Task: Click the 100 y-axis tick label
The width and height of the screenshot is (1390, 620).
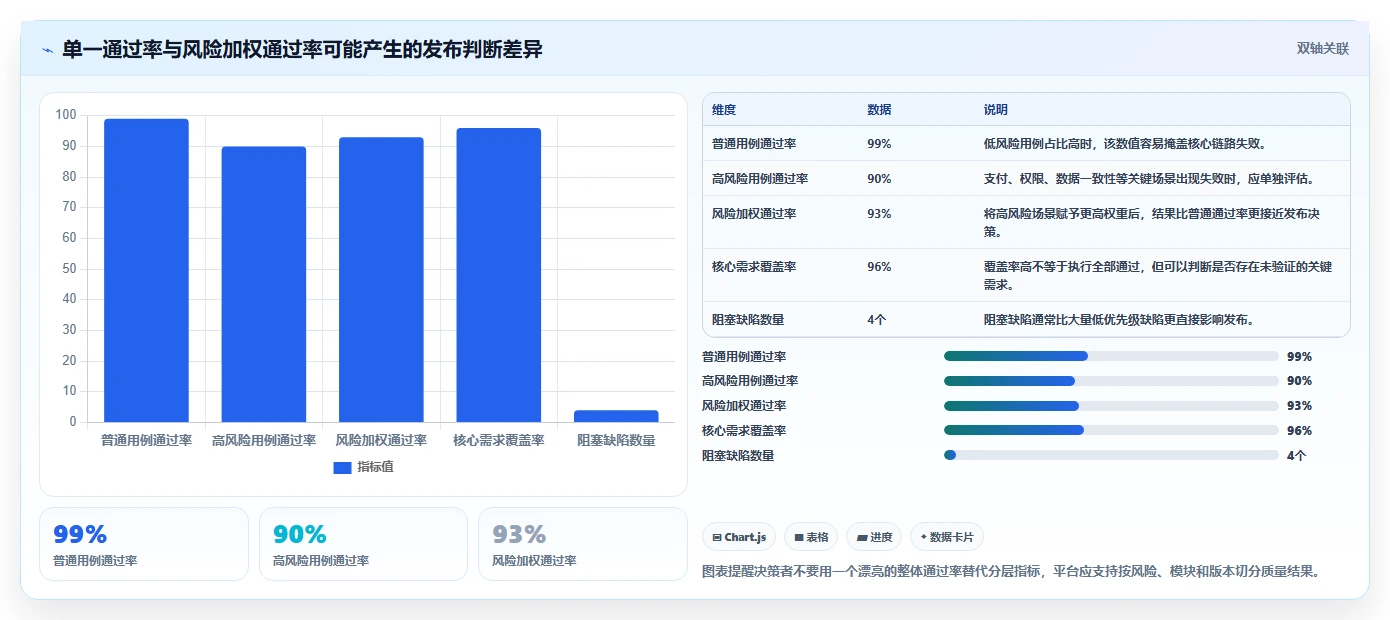Action: click(66, 115)
